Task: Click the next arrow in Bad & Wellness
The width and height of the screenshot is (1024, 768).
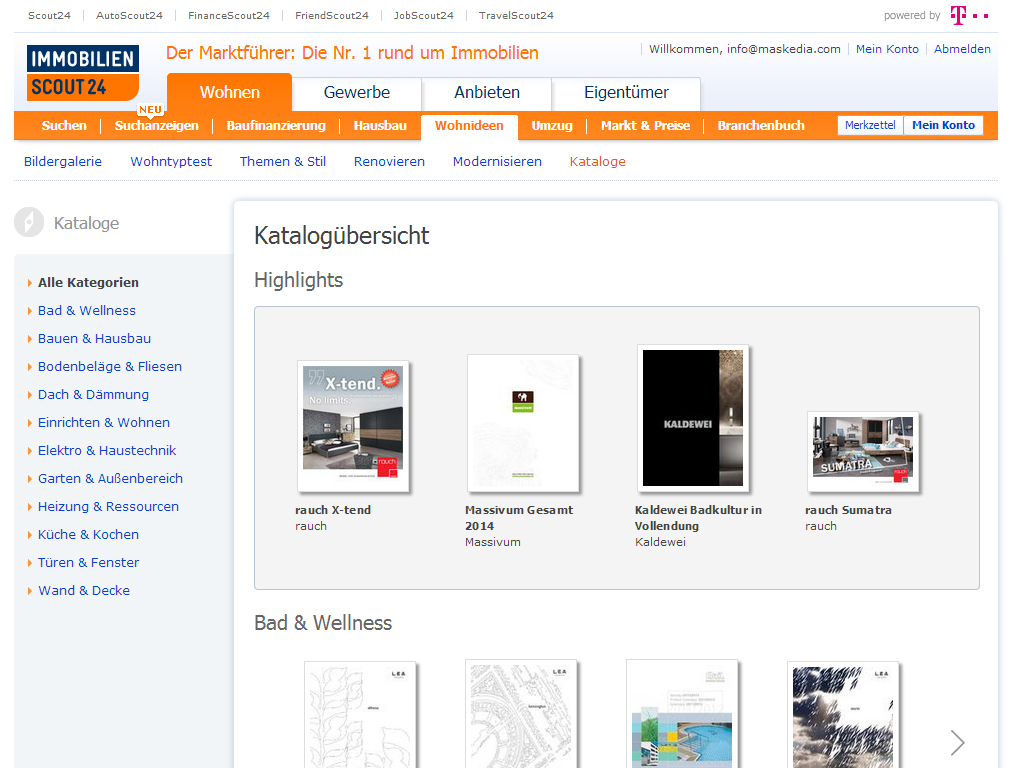Action: (x=957, y=743)
